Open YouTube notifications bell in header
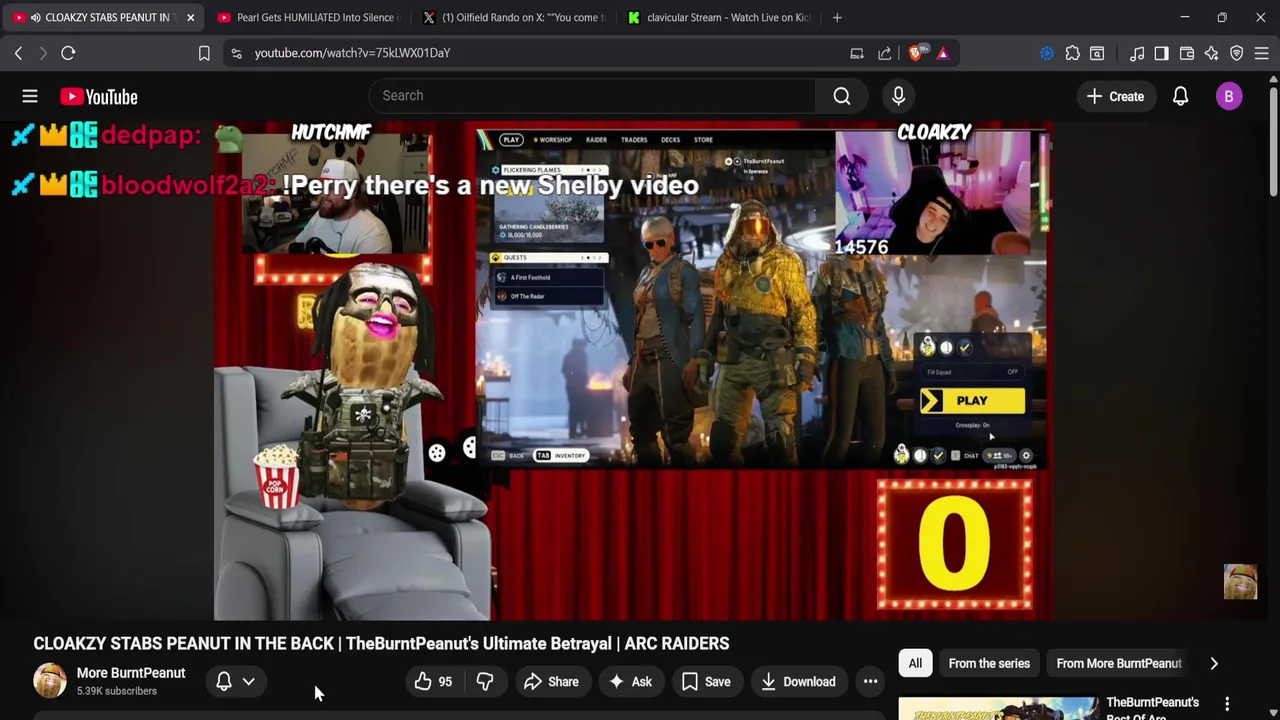This screenshot has height=720, width=1280. point(1180,96)
